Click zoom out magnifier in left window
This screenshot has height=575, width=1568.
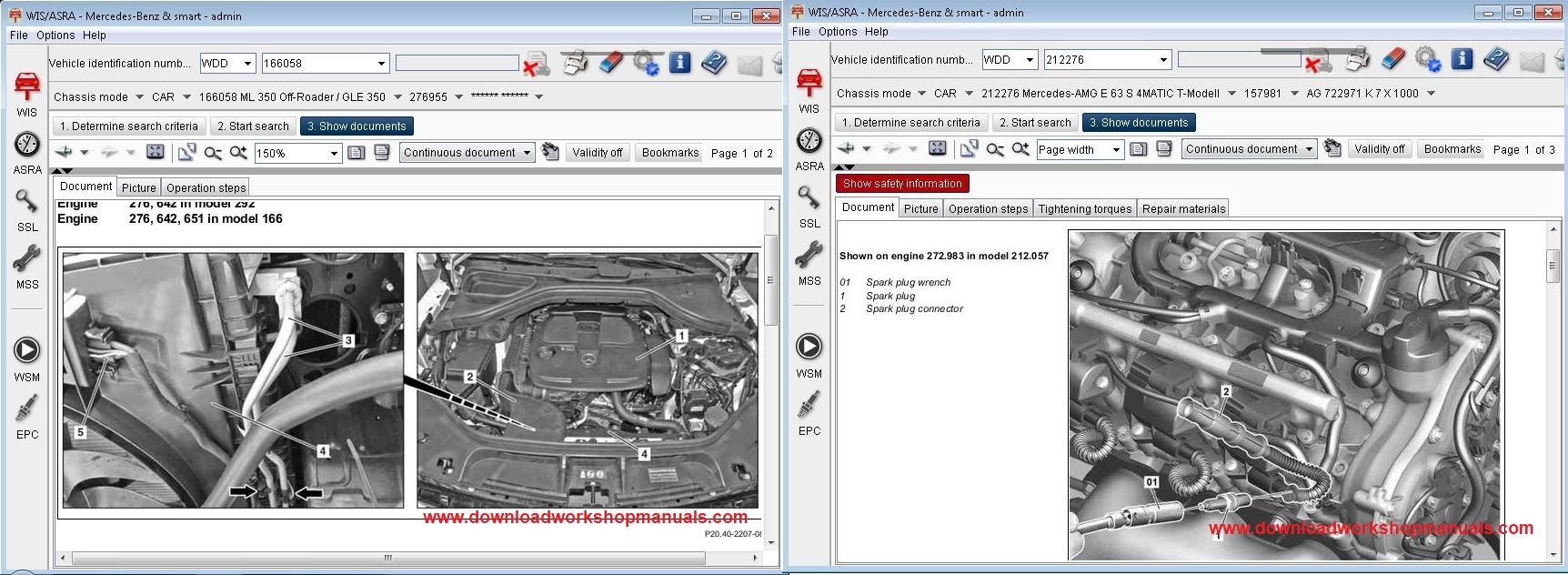[x=213, y=153]
